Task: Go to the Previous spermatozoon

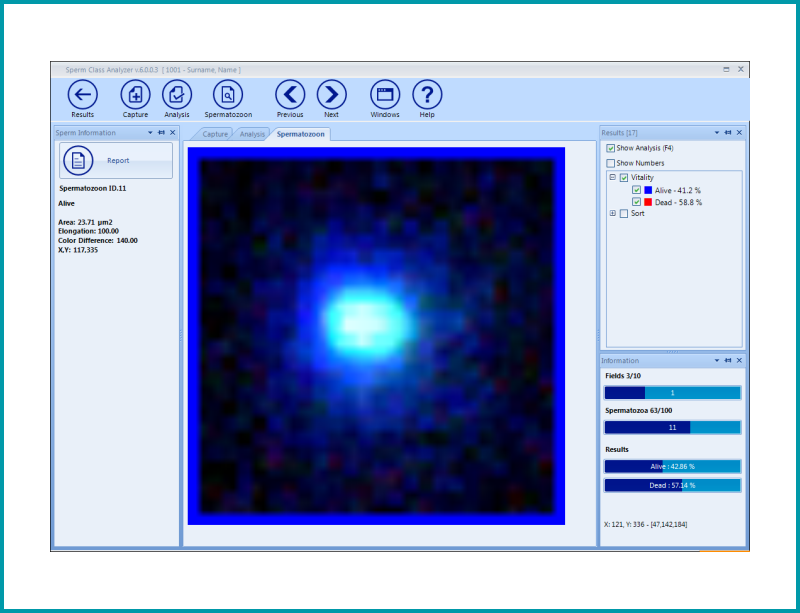Action: coord(290,95)
